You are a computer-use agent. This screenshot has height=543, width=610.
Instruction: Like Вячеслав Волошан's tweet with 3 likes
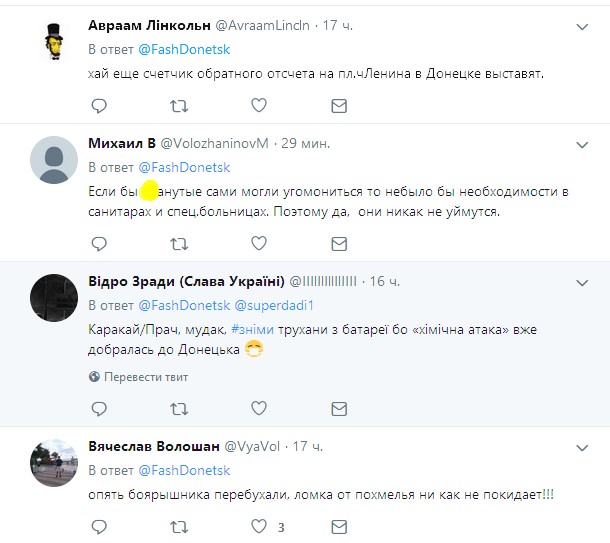tap(259, 526)
